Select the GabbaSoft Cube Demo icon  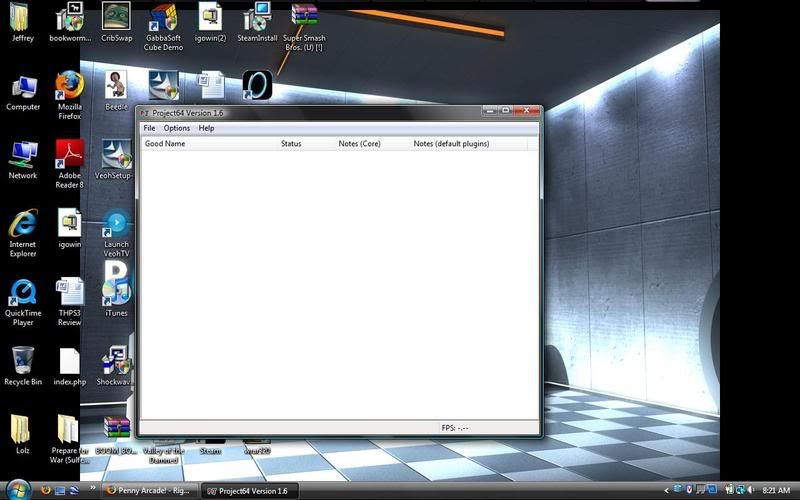pyautogui.click(x=164, y=18)
